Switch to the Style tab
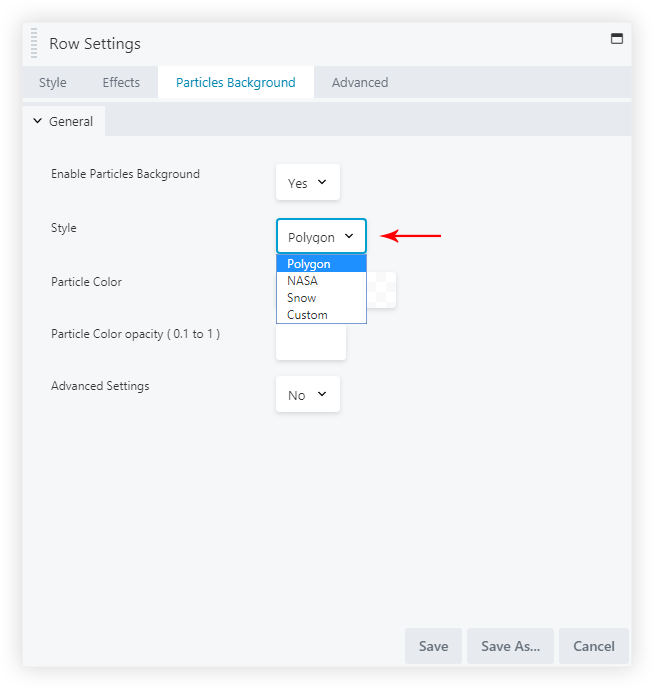The height and width of the screenshot is (689, 654). (53, 83)
